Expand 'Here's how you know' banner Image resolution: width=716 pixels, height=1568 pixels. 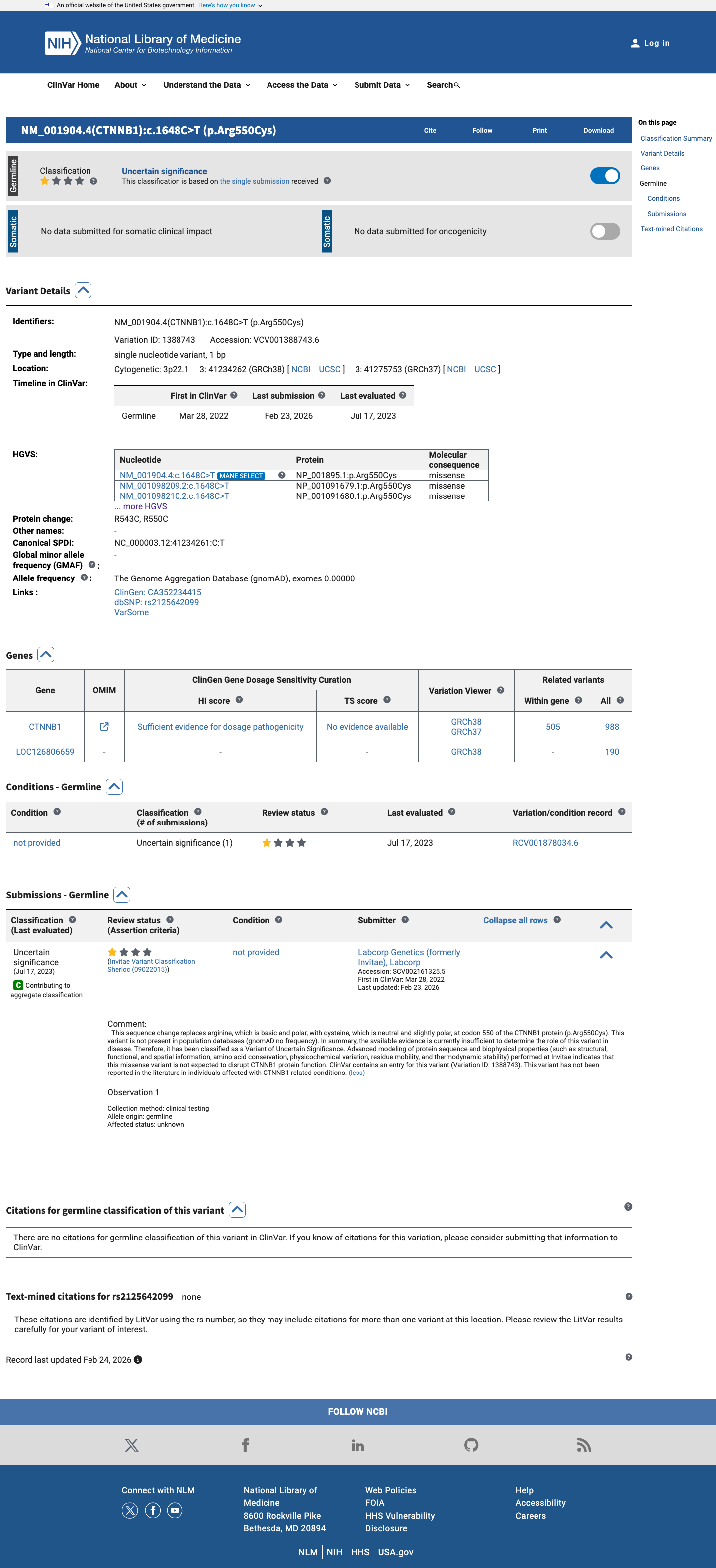point(230,5)
